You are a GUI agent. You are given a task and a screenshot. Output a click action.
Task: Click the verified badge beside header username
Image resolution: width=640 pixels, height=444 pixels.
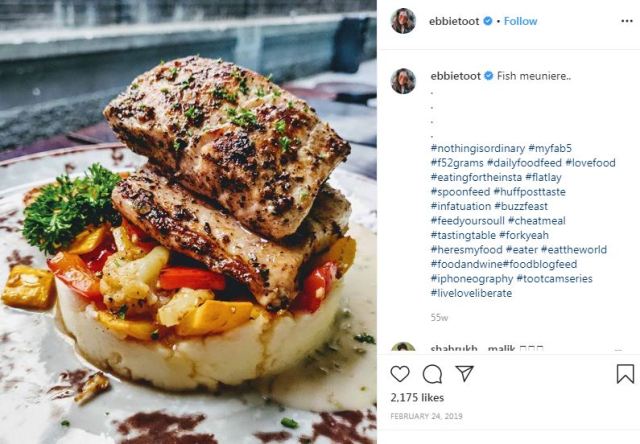[x=488, y=21]
